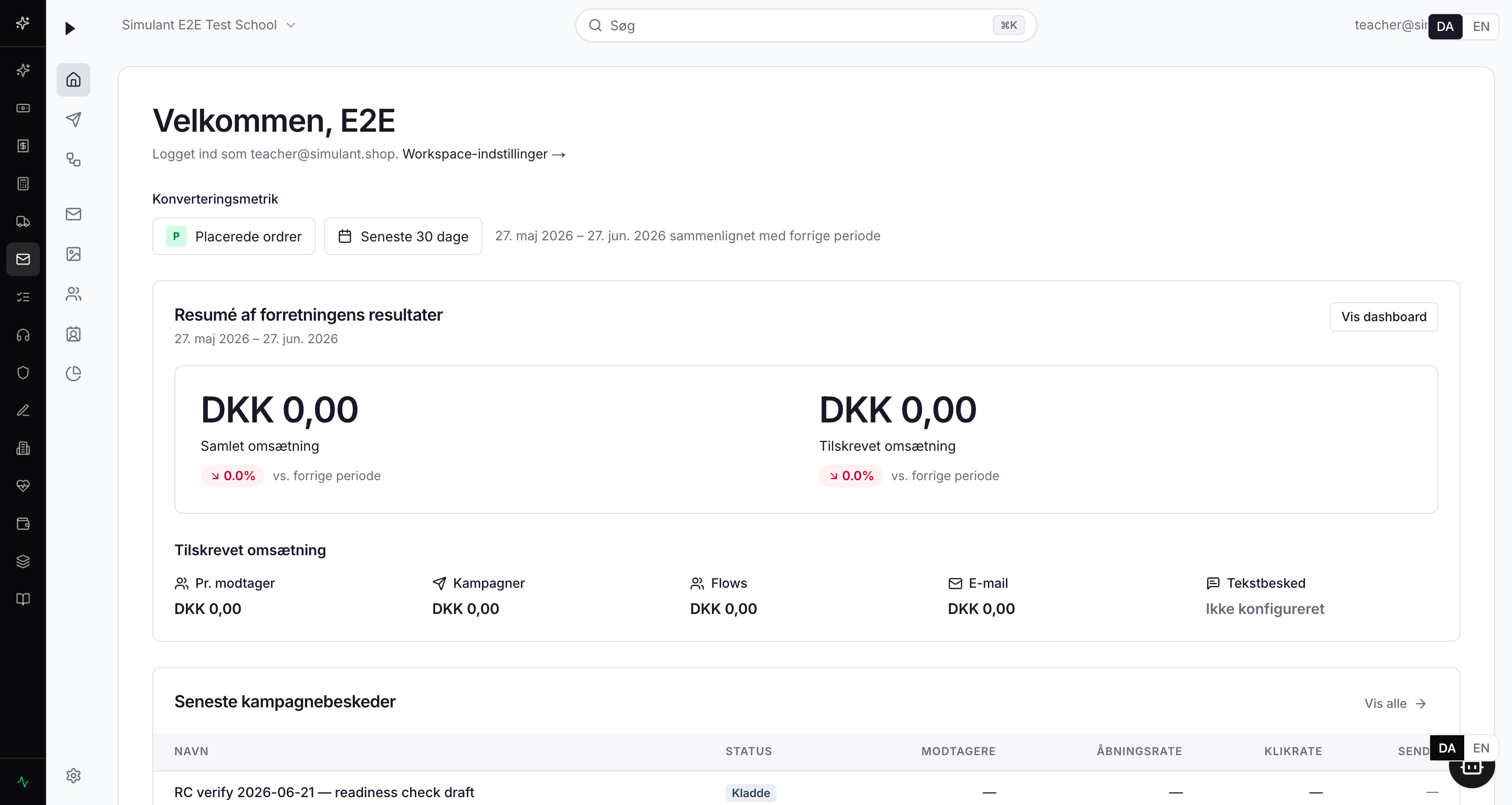
Task: Open the shield icon in the dark rail
Action: (23, 373)
